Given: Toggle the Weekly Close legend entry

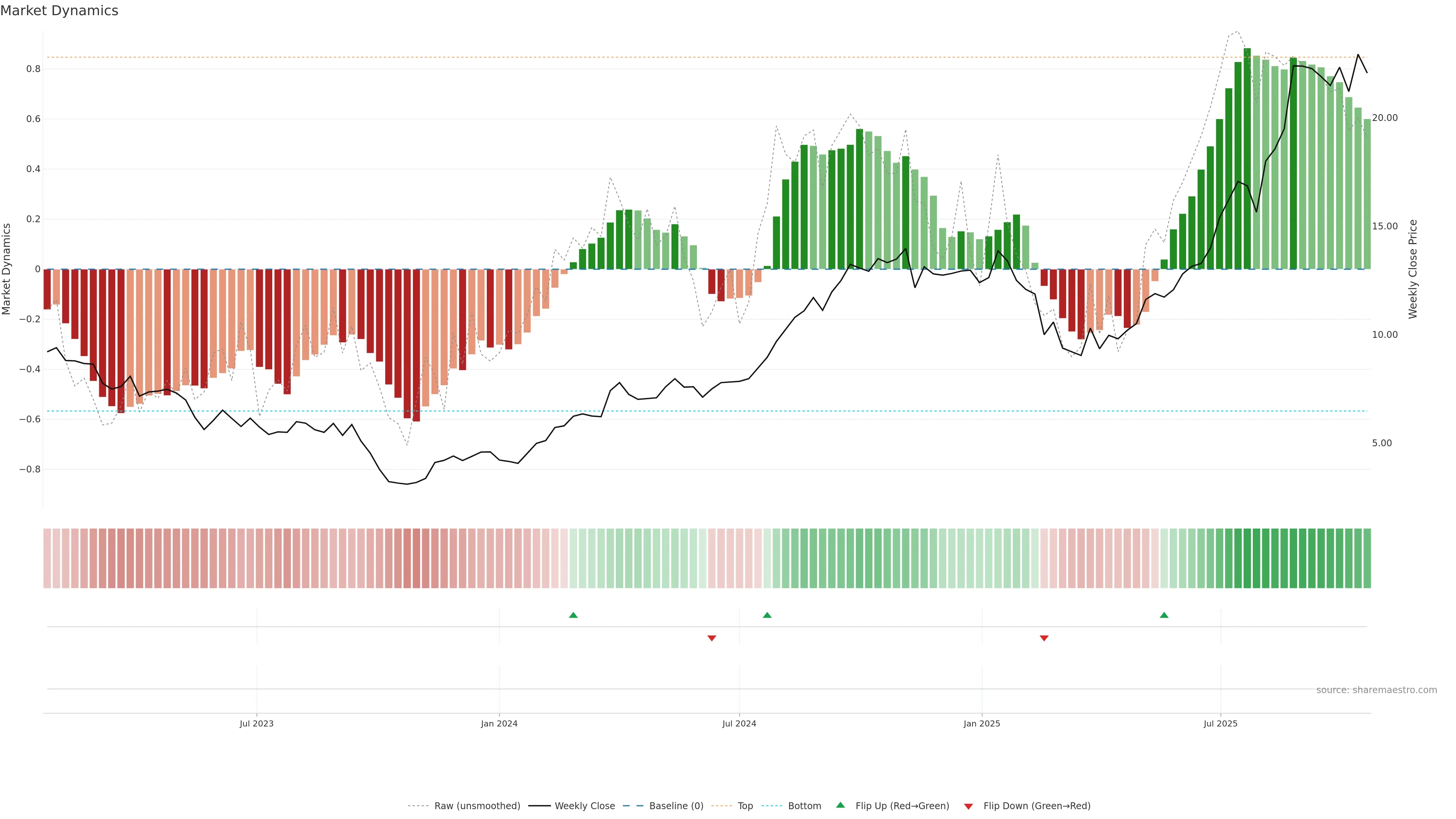Looking at the screenshot, I should click(584, 806).
